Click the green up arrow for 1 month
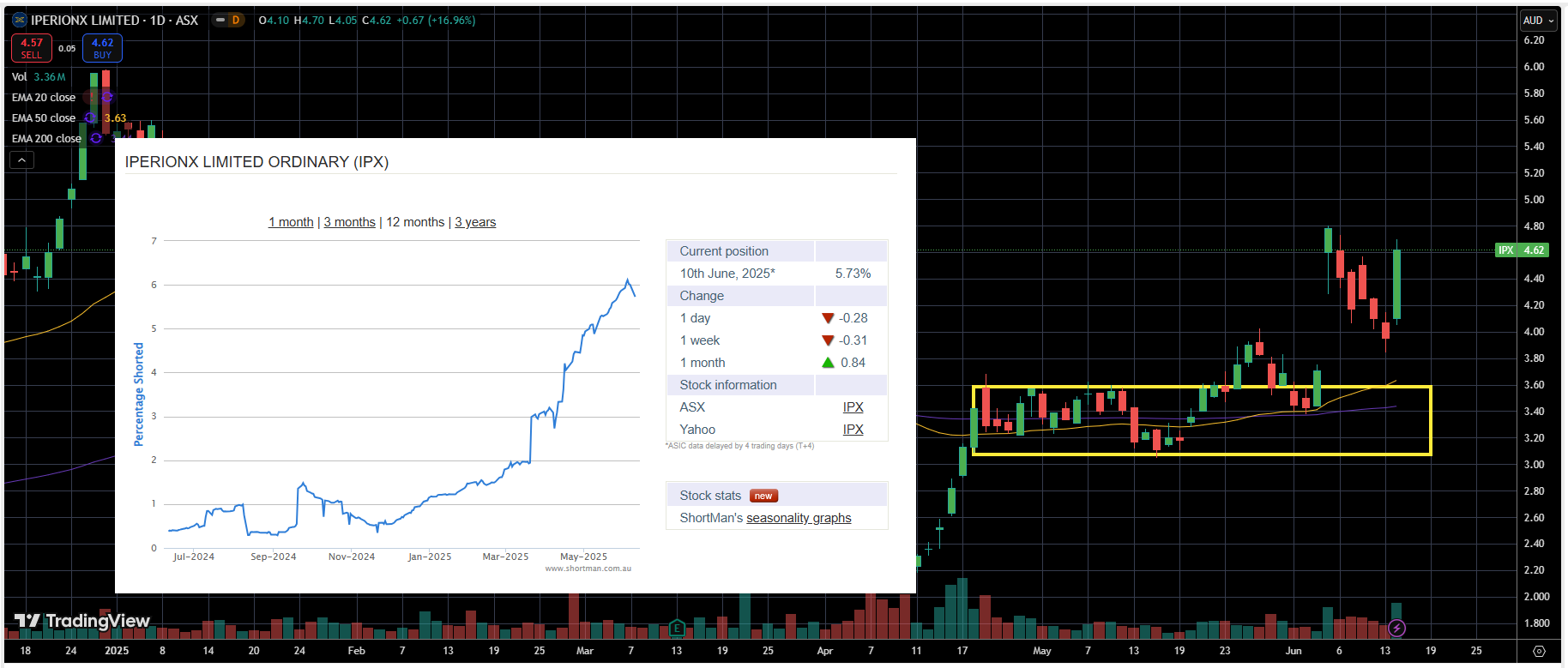The width and height of the screenshot is (1568, 668). [x=828, y=363]
